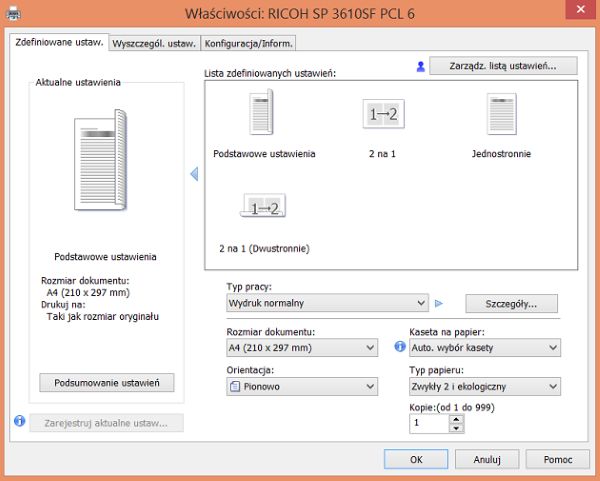
Task: Increase copies with the up arrow
Action: coord(456,419)
